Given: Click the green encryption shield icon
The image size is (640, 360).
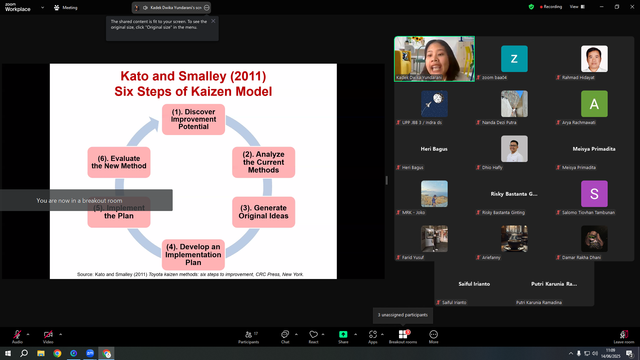Looking at the screenshot, I should click(x=531, y=7).
